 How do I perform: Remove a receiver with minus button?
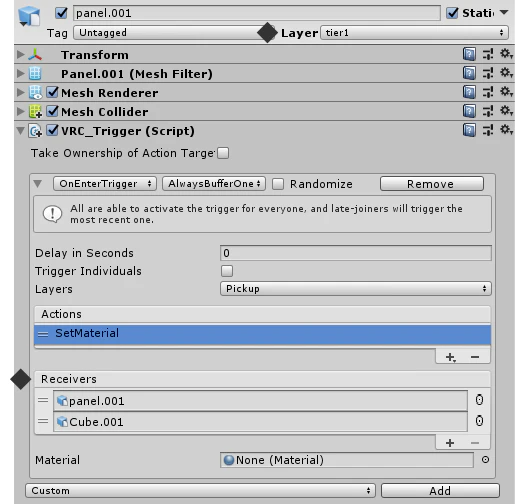(x=475, y=443)
